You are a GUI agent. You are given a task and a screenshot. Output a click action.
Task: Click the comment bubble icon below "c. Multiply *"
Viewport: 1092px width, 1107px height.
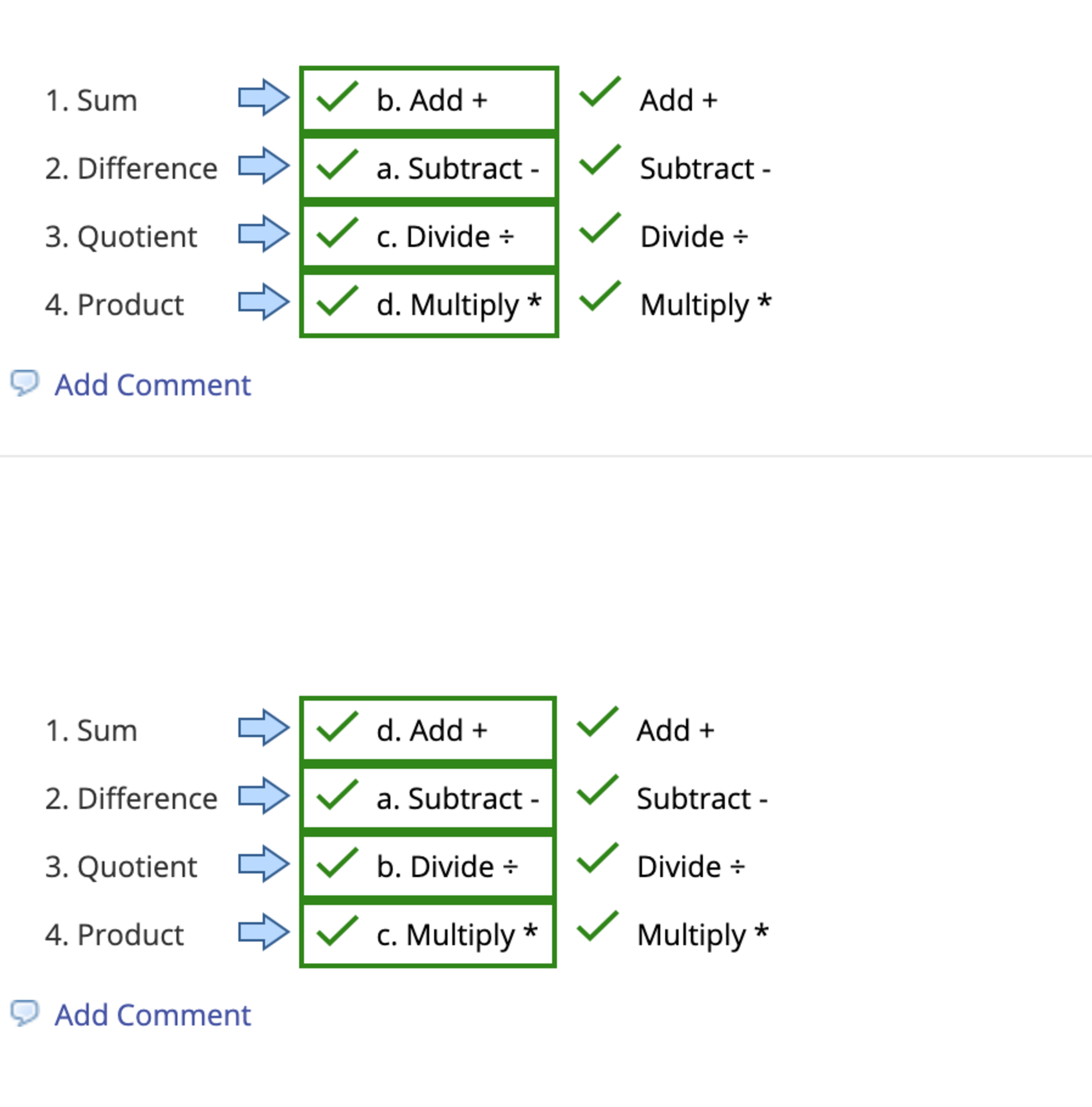(x=25, y=1013)
